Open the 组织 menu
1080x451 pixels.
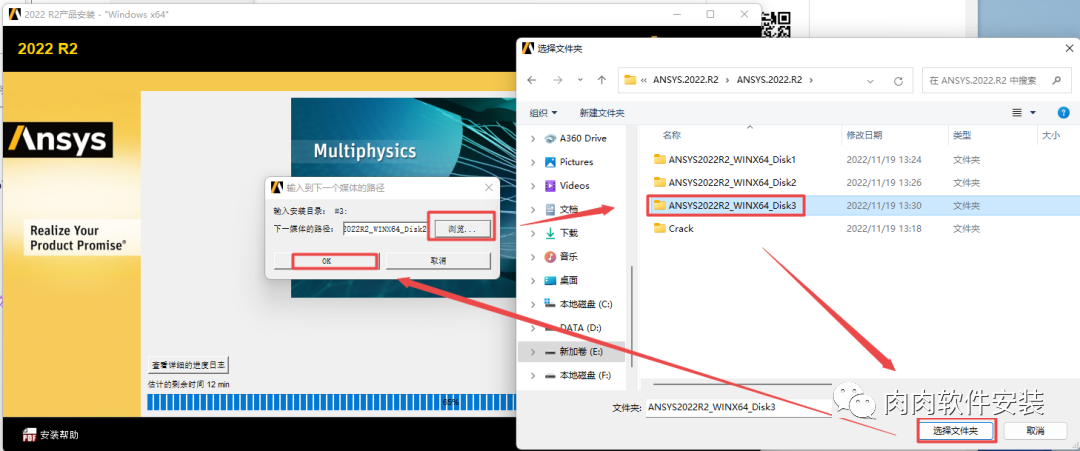click(543, 112)
